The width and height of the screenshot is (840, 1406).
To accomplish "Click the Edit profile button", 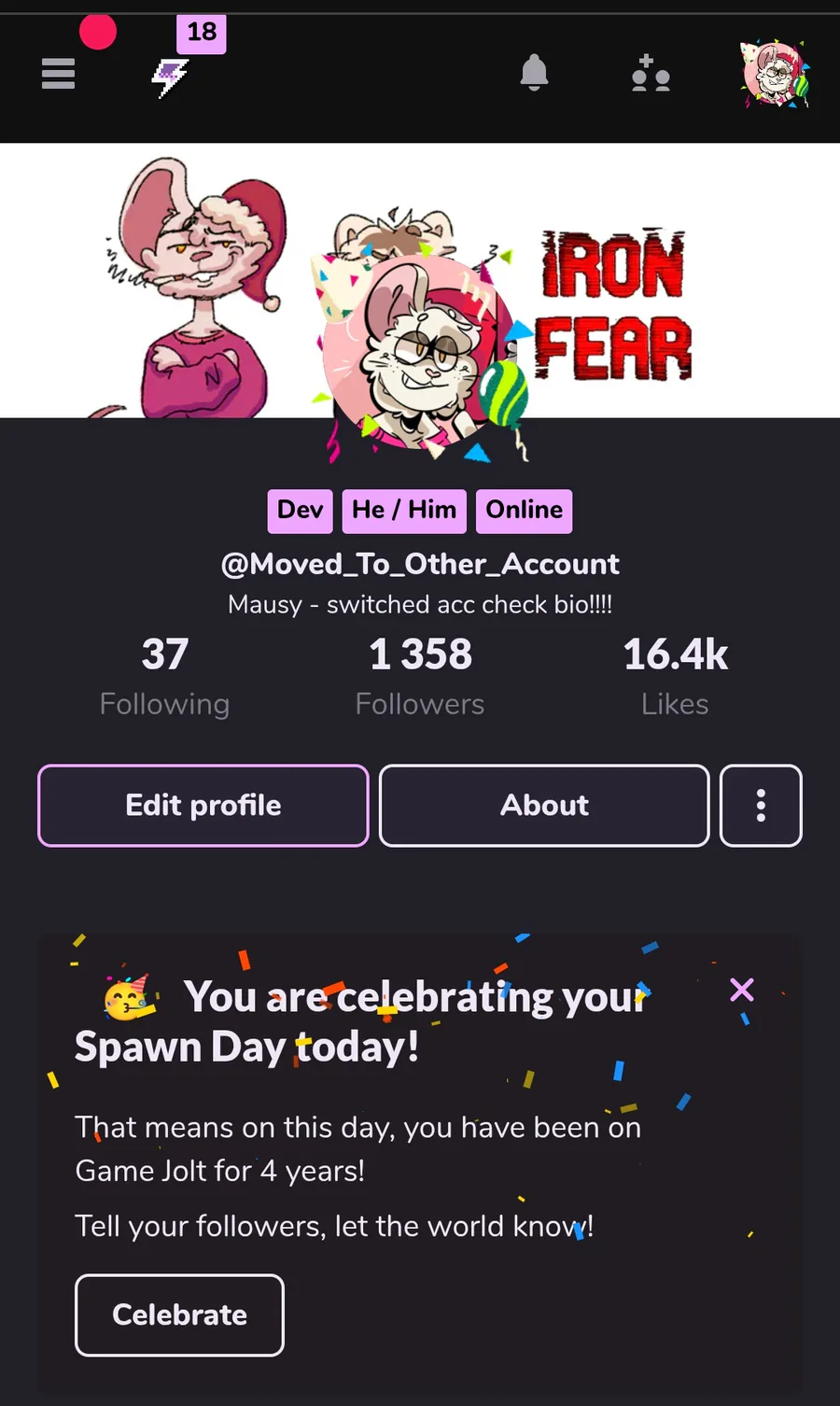I will point(203,806).
